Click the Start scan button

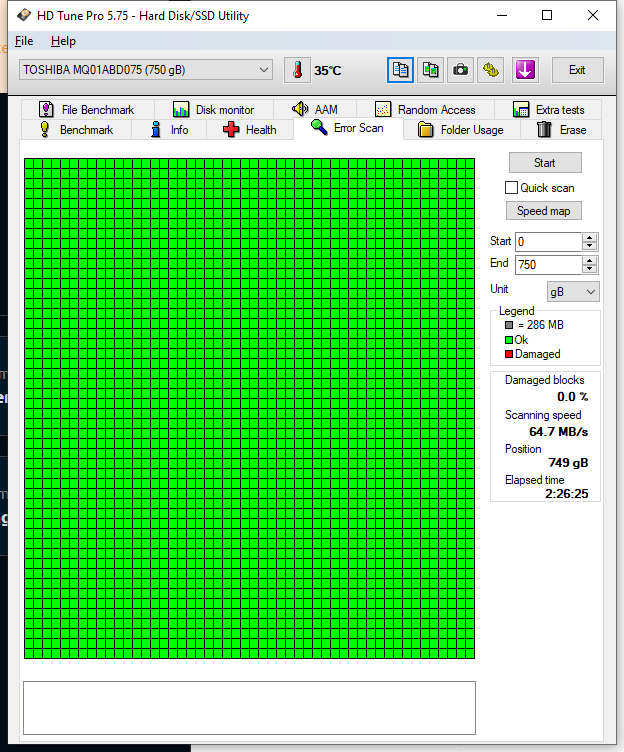click(545, 163)
